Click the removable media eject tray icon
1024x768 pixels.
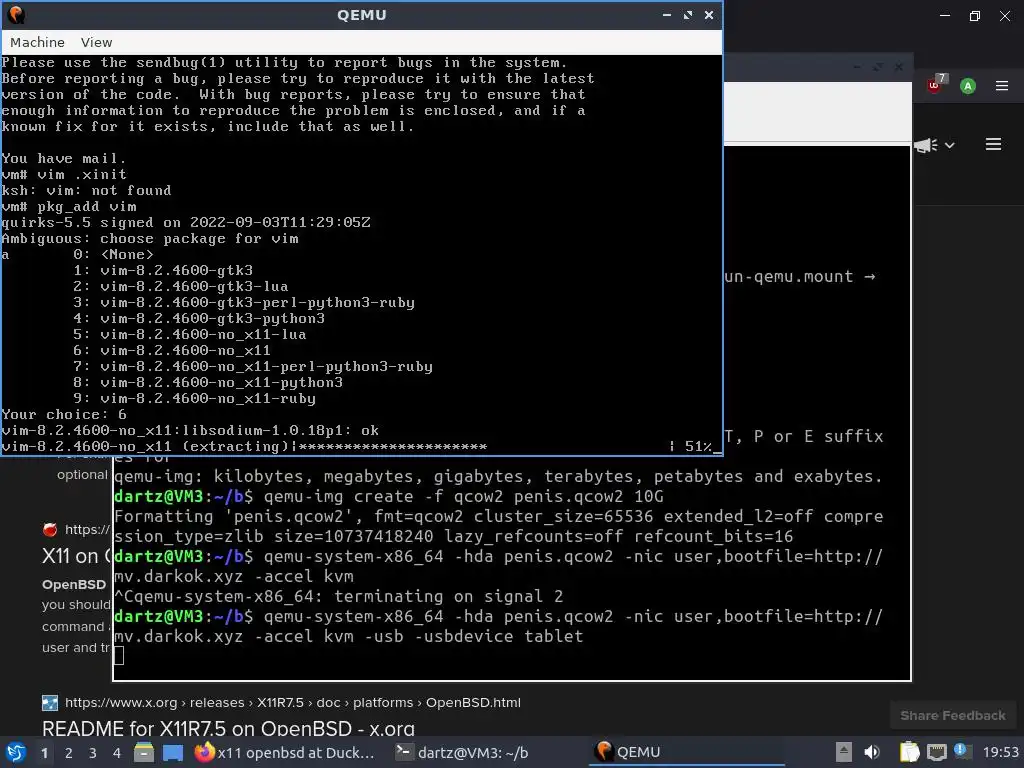(844, 752)
